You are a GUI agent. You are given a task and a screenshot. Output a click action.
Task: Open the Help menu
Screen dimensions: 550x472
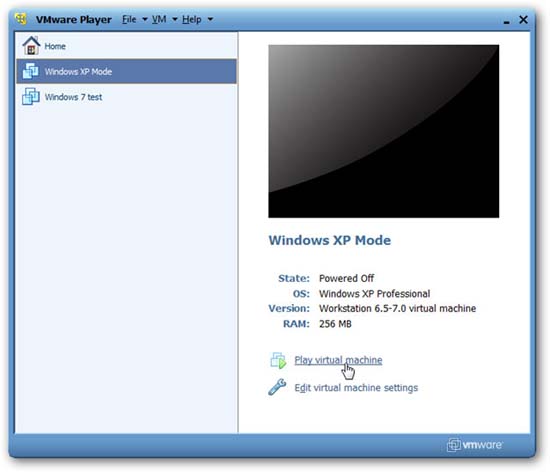pyautogui.click(x=192, y=19)
